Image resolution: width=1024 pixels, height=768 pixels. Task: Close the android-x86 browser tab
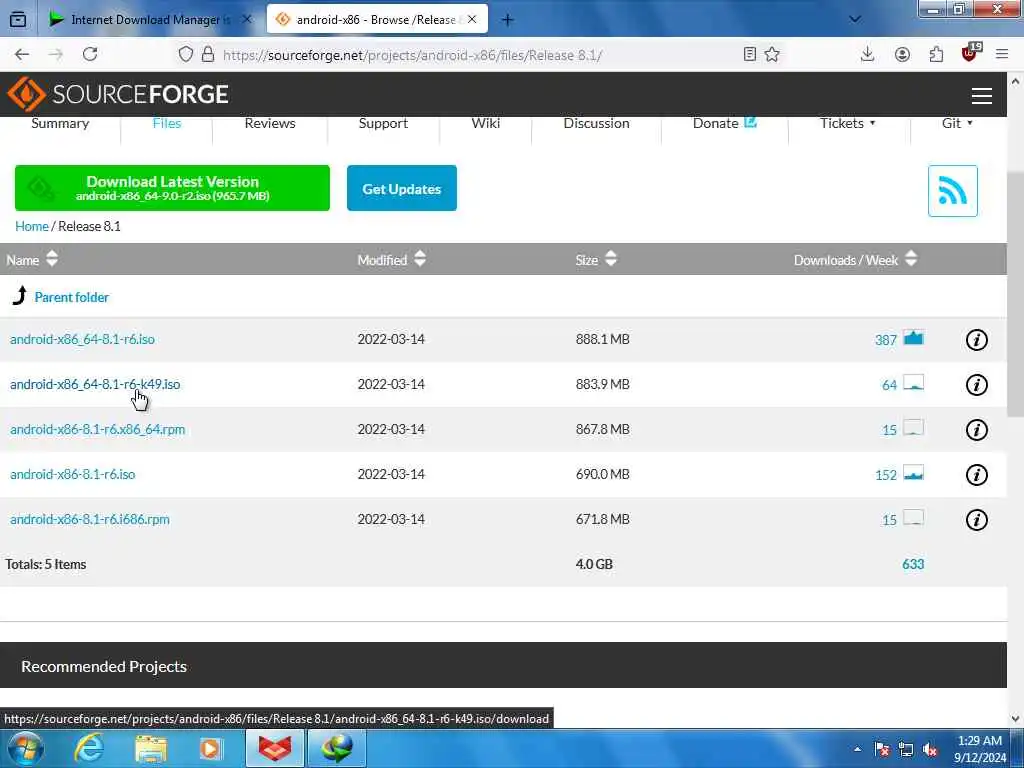click(x=472, y=20)
